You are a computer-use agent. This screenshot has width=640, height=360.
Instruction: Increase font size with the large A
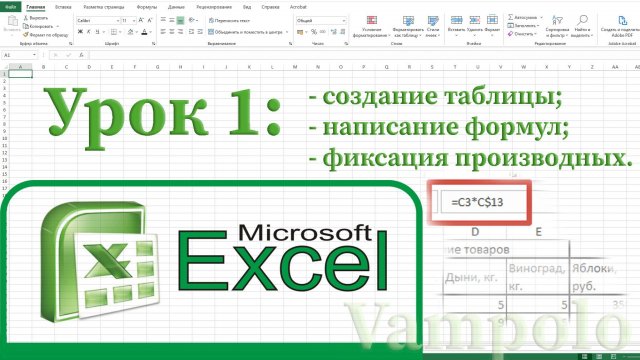pos(141,20)
